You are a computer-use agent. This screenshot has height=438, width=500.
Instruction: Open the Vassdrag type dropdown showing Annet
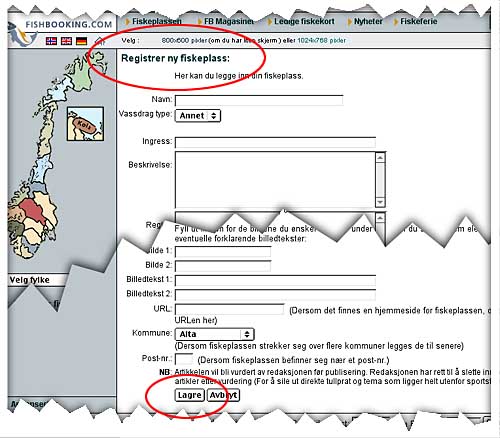(x=198, y=116)
